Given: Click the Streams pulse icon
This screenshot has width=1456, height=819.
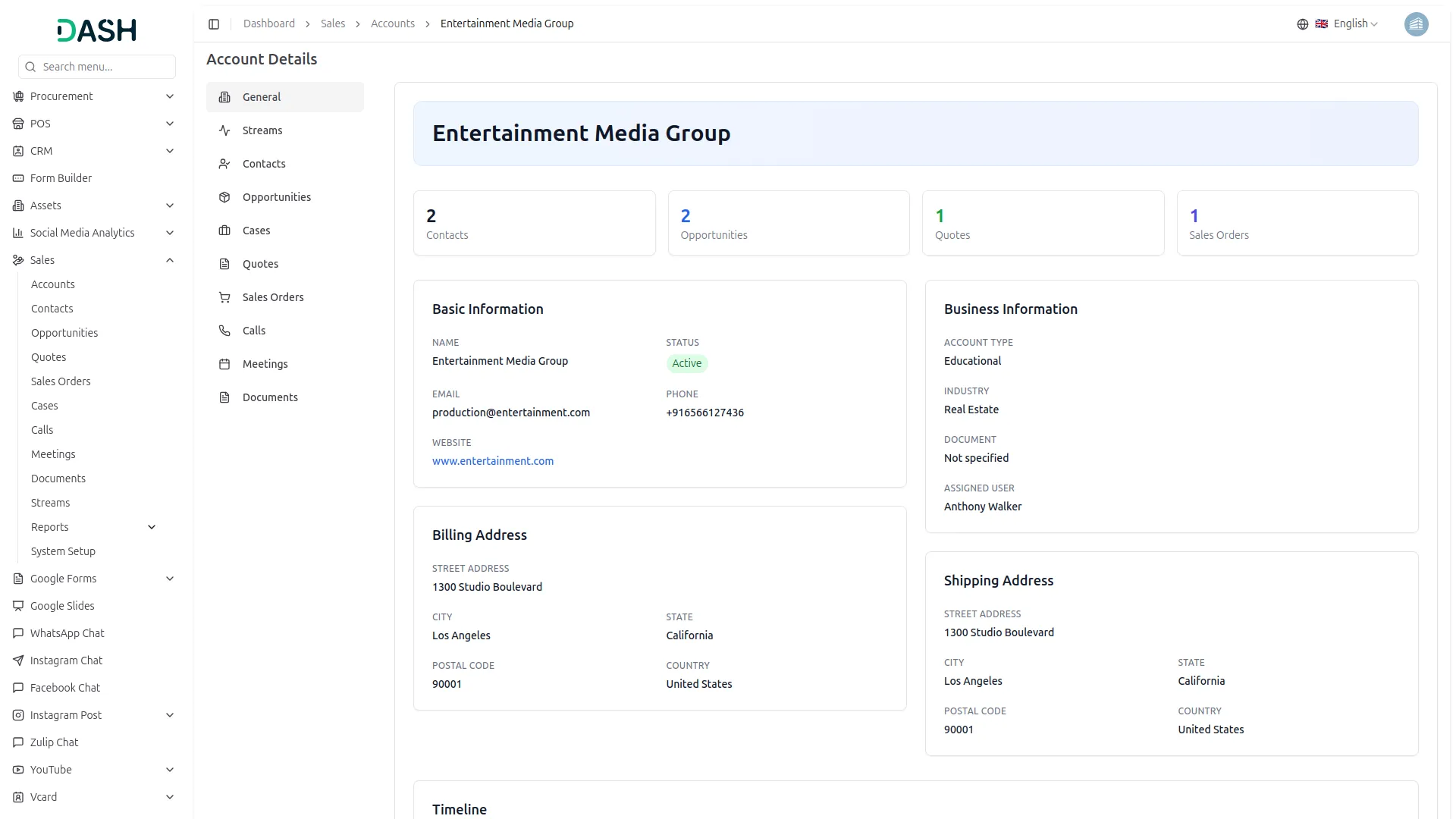Looking at the screenshot, I should pos(224,130).
